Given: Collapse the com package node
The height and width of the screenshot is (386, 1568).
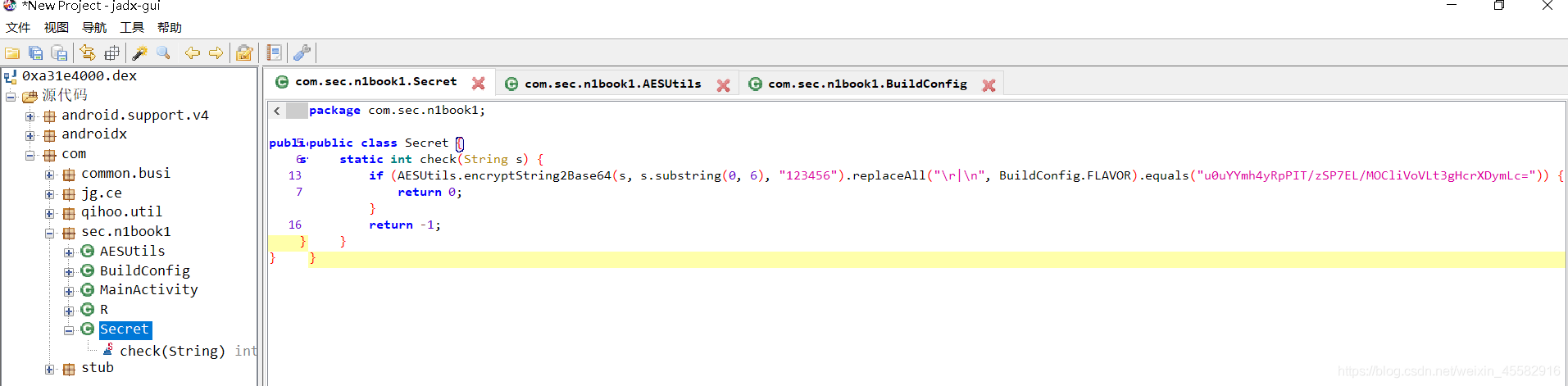Looking at the screenshot, I should tap(30, 155).
